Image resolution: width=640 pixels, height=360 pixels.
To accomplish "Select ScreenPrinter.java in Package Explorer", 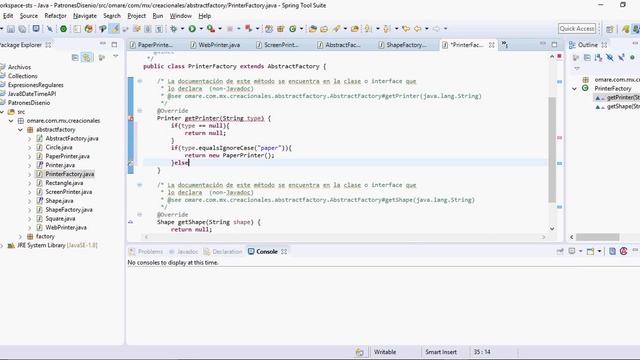I will click(x=69, y=192).
